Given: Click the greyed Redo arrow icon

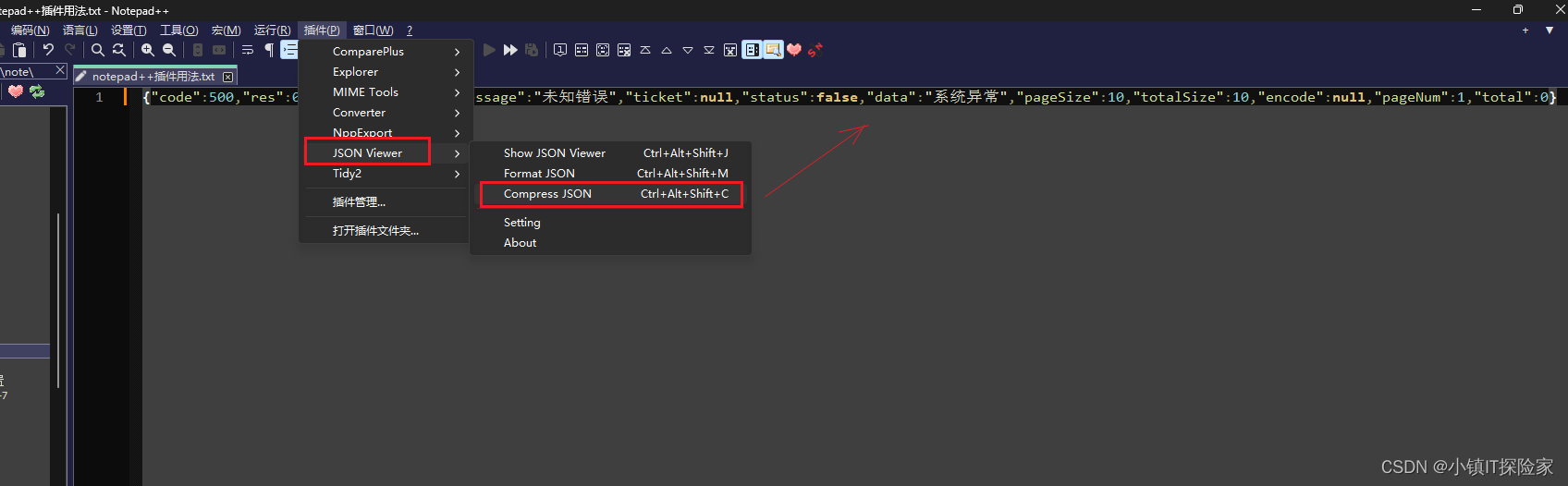Looking at the screenshot, I should click(69, 50).
